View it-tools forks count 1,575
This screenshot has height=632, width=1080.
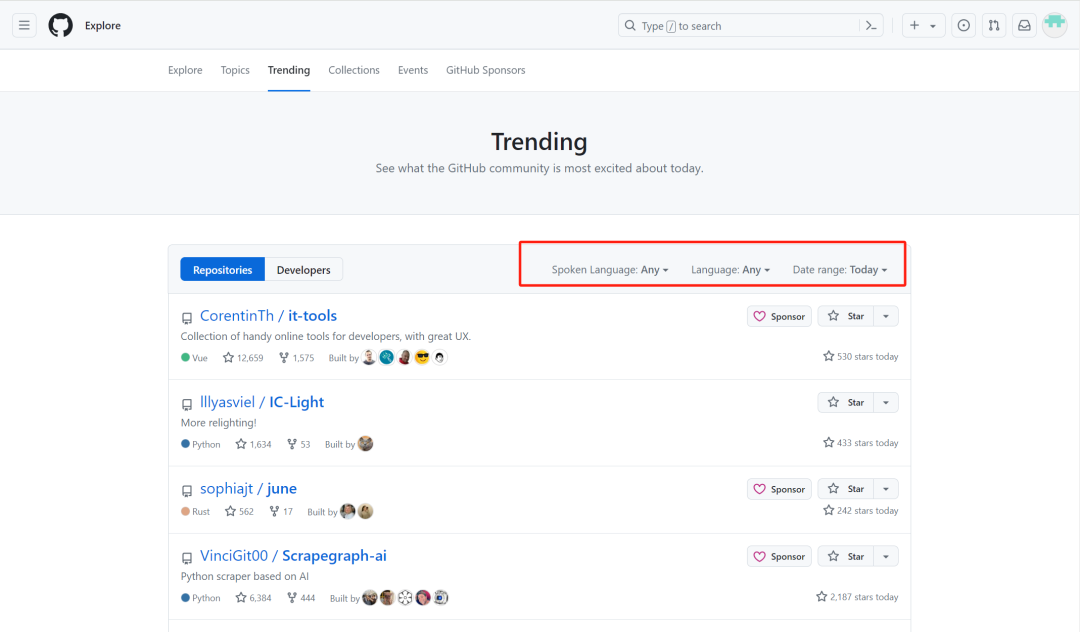click(x=296, y=358)
